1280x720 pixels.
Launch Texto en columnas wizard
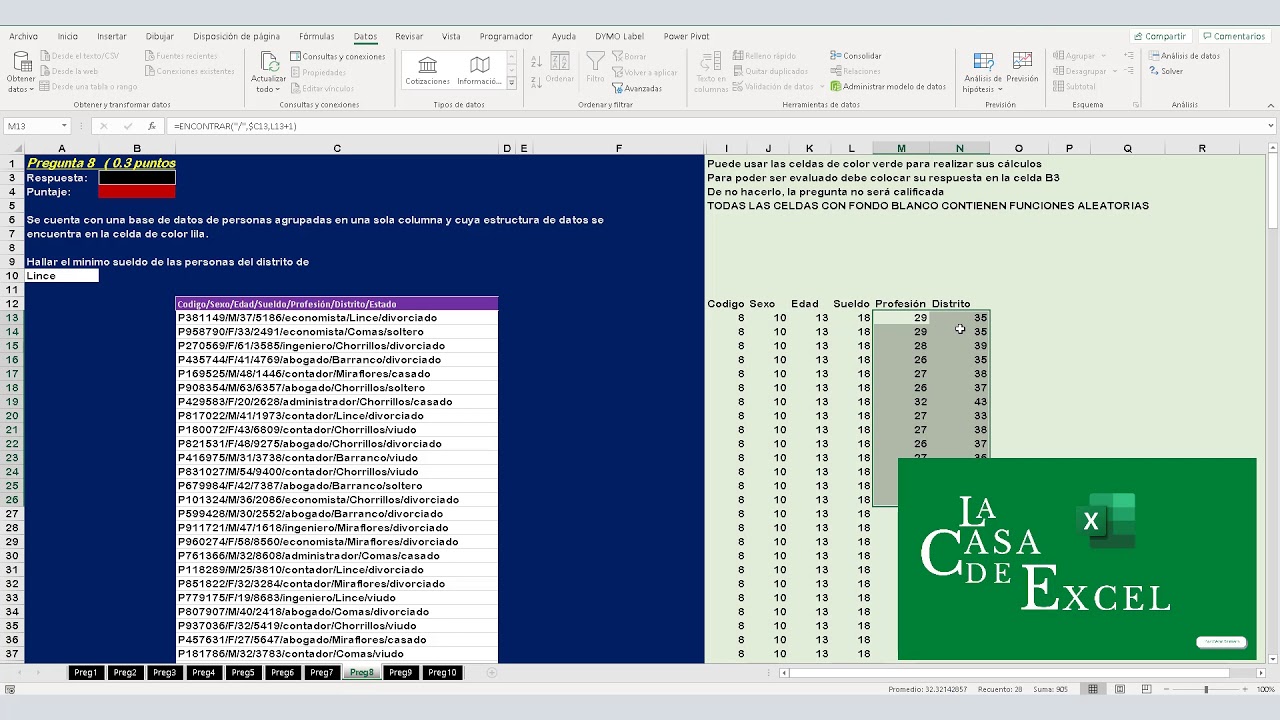coord(711,70)
